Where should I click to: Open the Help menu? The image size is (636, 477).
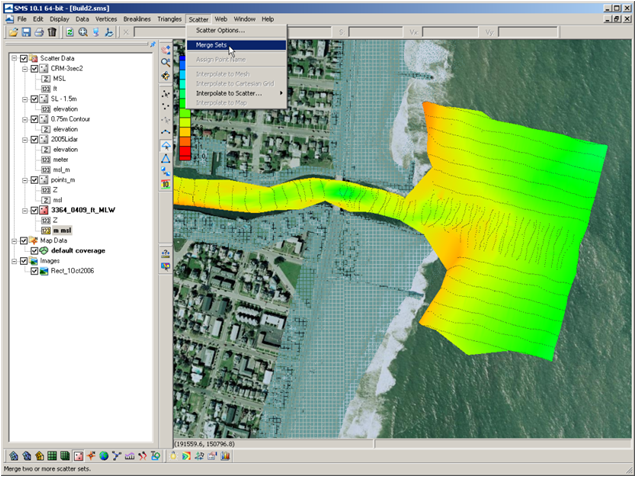tap(268, 19)
